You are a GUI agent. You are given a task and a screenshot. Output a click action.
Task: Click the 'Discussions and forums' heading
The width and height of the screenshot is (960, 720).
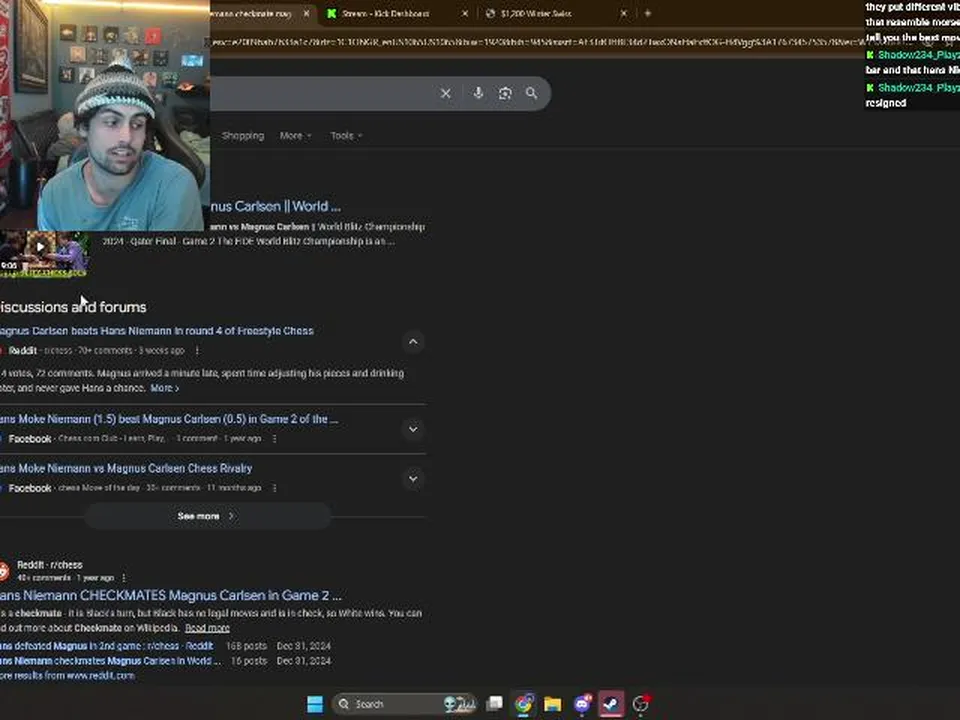pyautogui.click(x=73, y=307)
